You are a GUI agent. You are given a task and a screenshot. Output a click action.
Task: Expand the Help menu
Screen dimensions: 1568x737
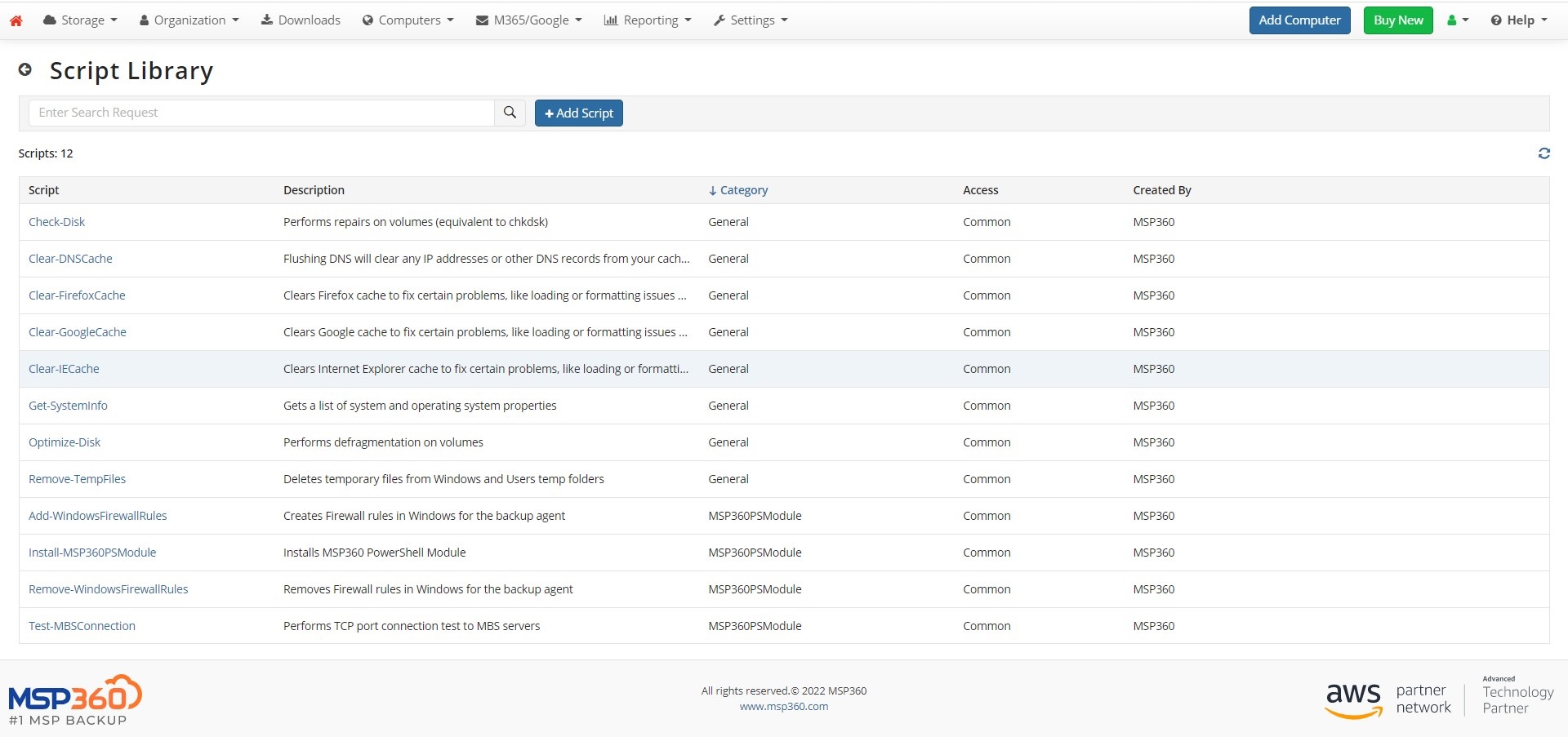(1519, 20)
